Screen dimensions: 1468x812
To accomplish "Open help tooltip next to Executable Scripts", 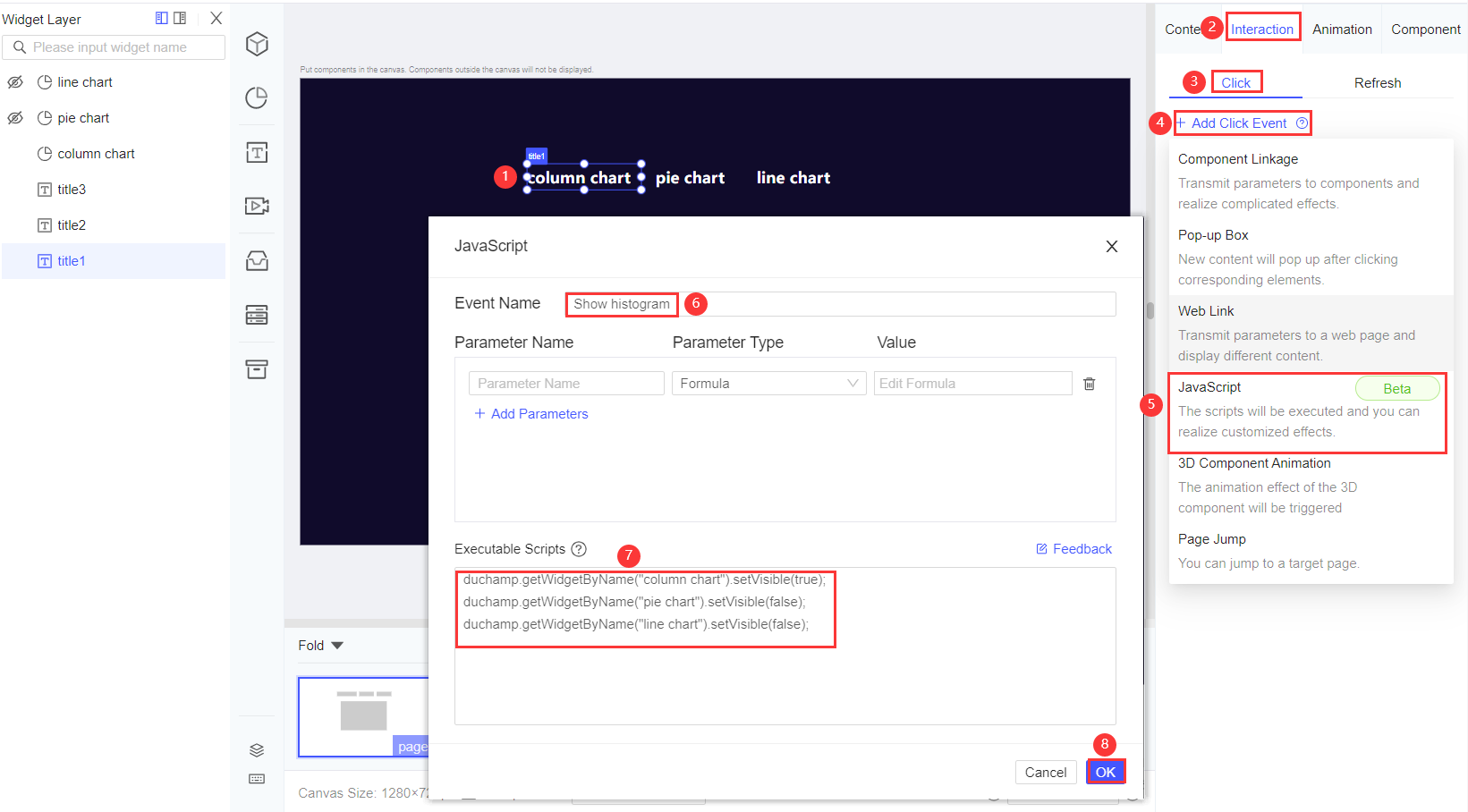I will coord(580,549).
